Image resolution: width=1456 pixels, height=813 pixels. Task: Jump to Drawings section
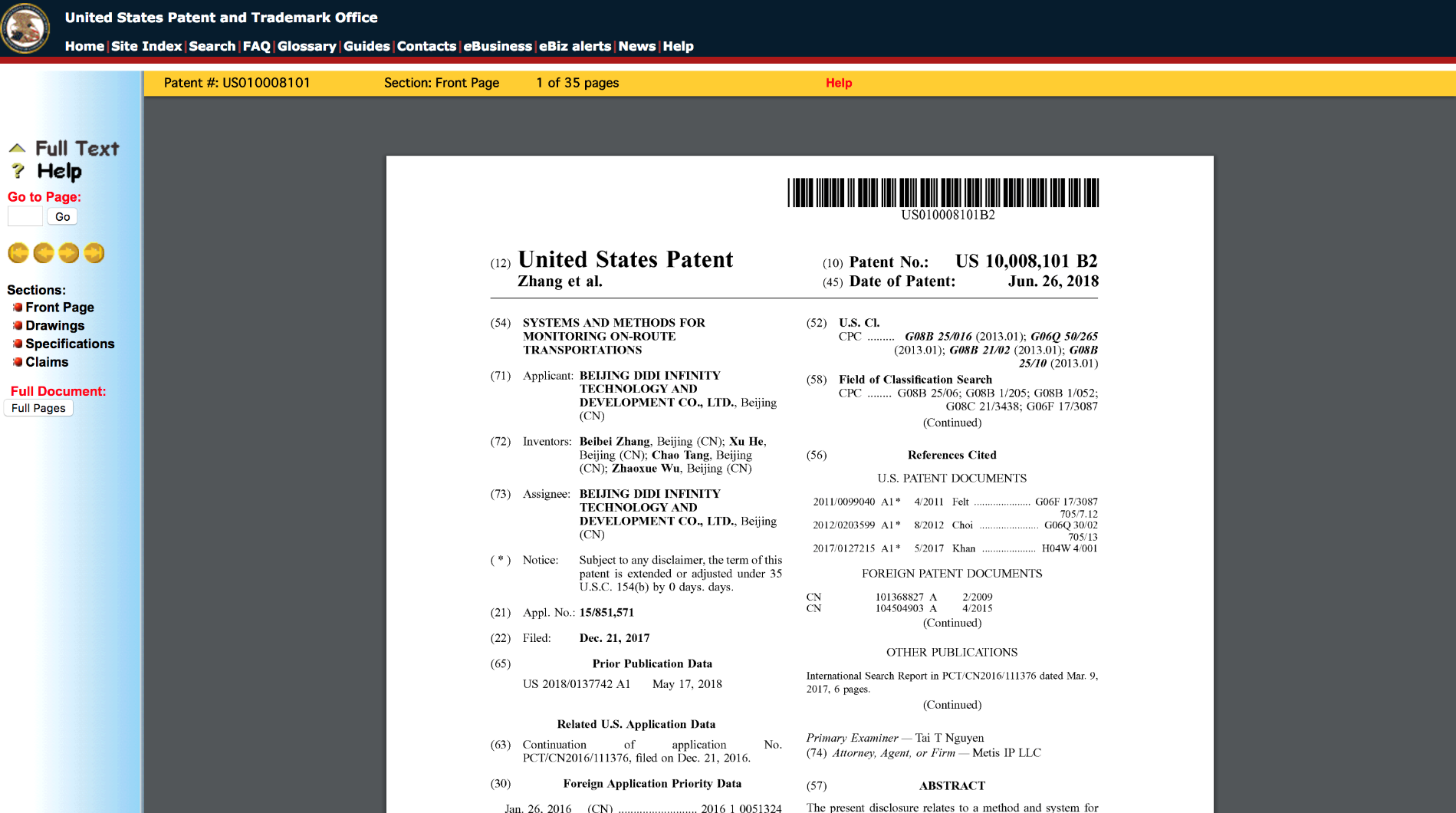point(55,325)
